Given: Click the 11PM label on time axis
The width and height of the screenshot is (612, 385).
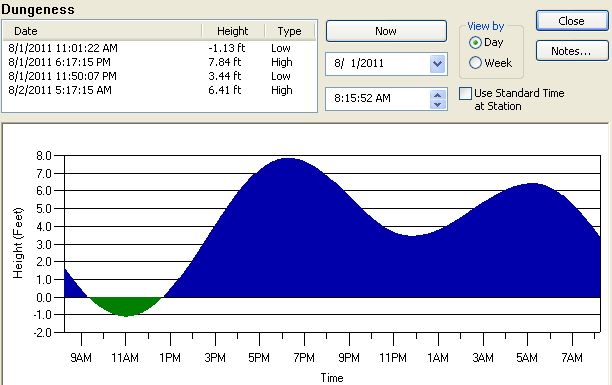Looking at the screenshot, I should 393,358.
